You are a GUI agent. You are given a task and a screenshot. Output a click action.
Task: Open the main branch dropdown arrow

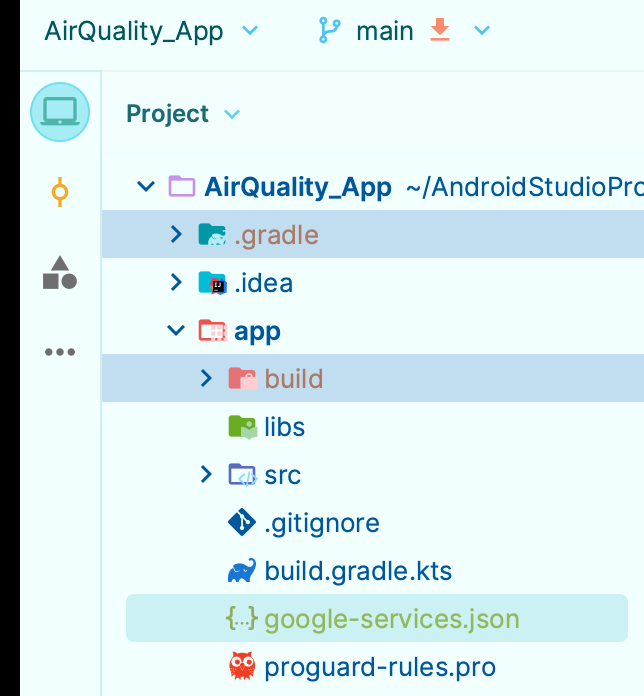point(482,31)
